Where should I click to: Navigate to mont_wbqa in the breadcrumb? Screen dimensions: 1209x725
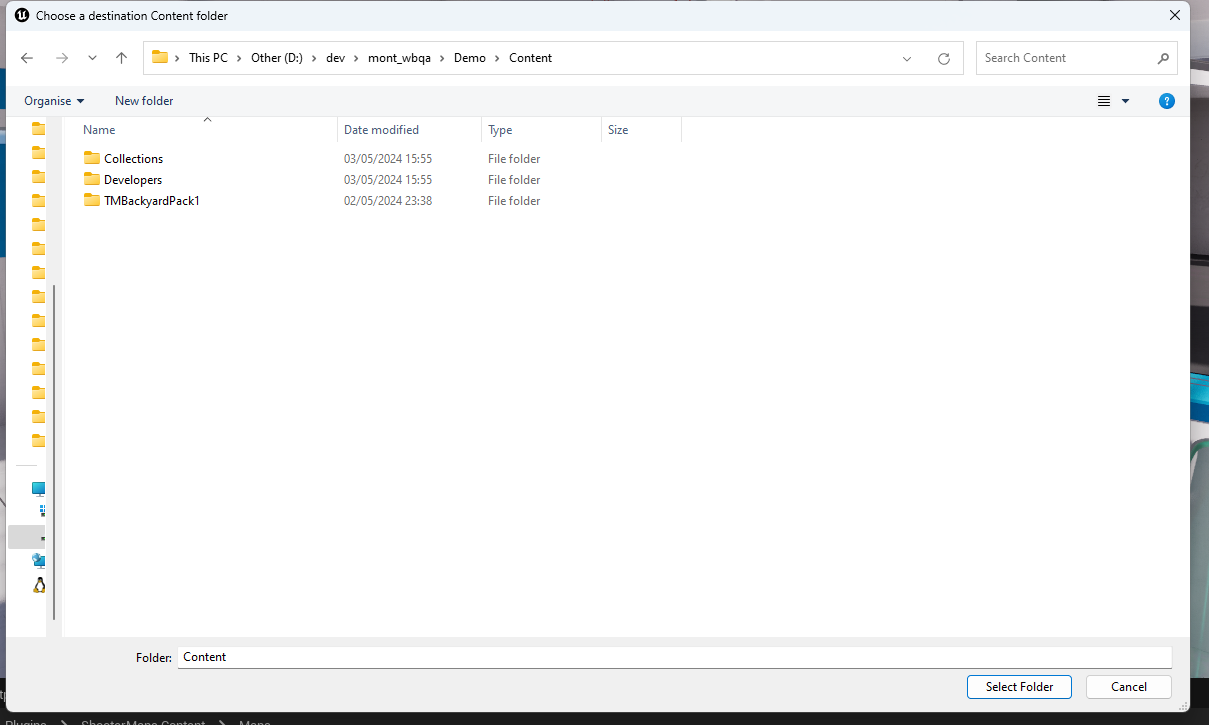pos(399,58)
